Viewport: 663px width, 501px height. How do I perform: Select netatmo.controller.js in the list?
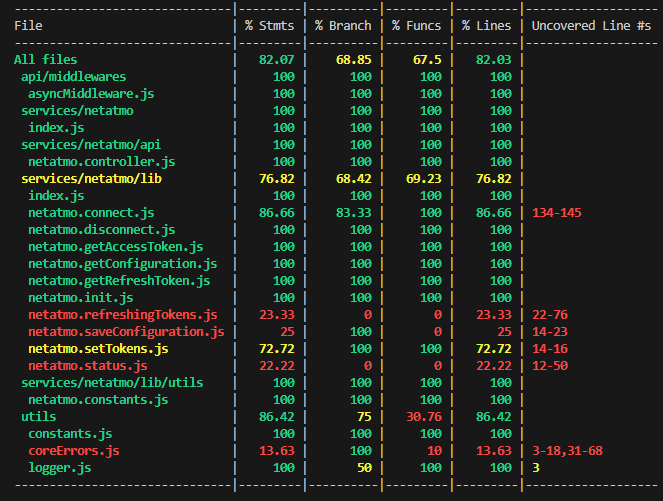point(101,162)
